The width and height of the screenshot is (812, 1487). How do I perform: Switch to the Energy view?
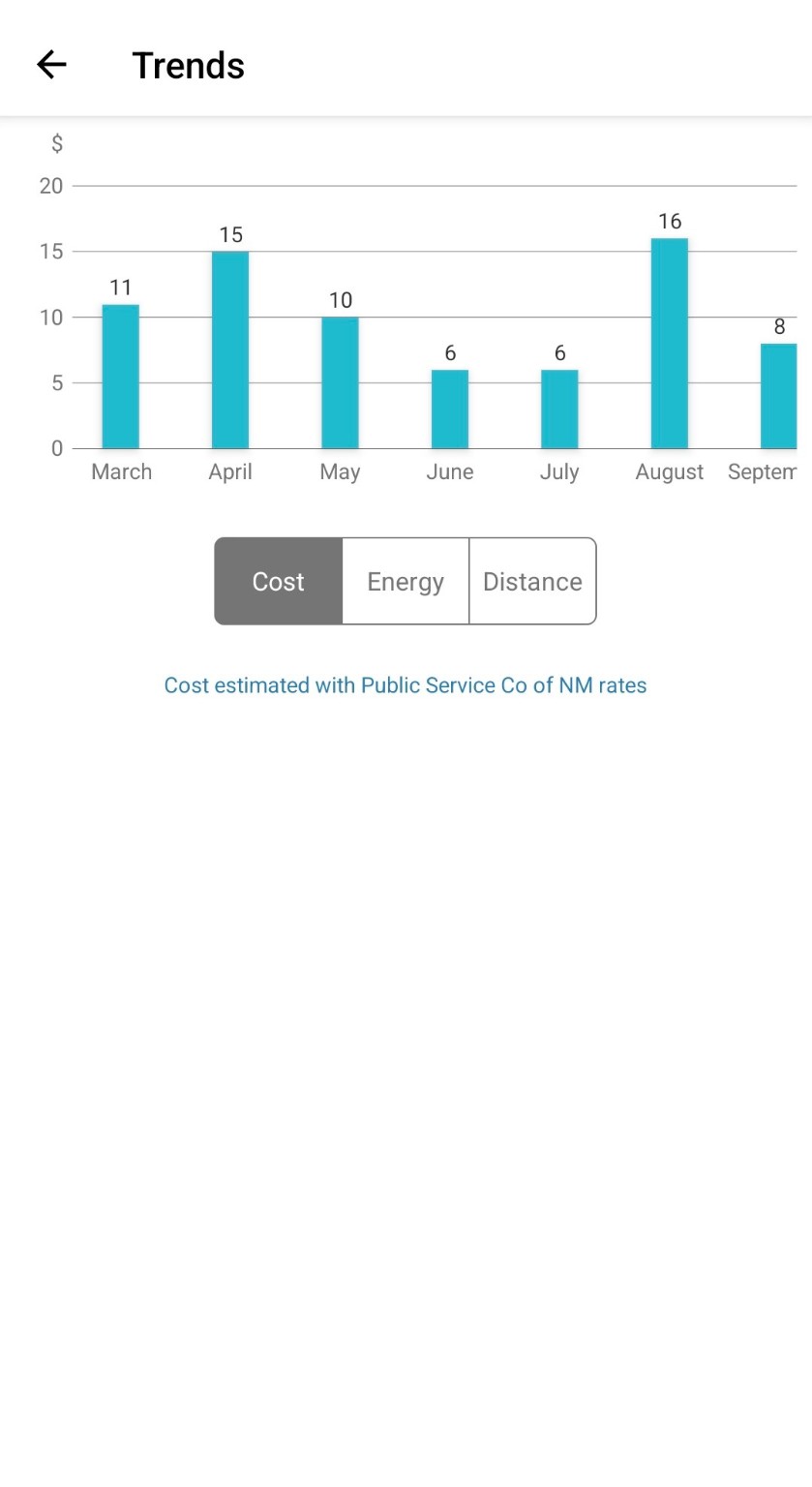click(406, 581)
